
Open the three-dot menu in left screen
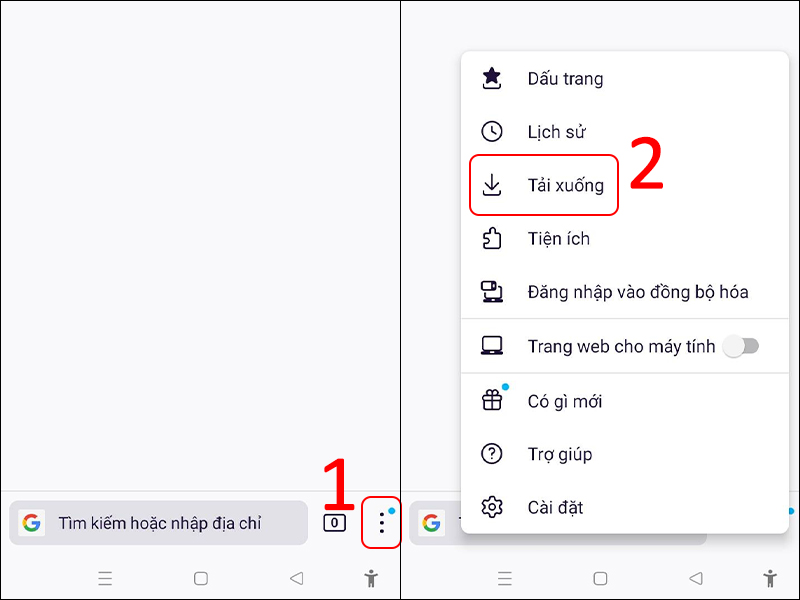382,523
